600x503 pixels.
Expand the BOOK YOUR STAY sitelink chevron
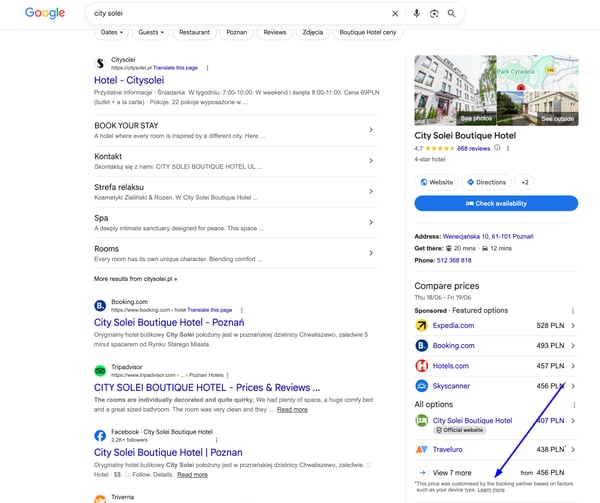click(x=371, y=130)
